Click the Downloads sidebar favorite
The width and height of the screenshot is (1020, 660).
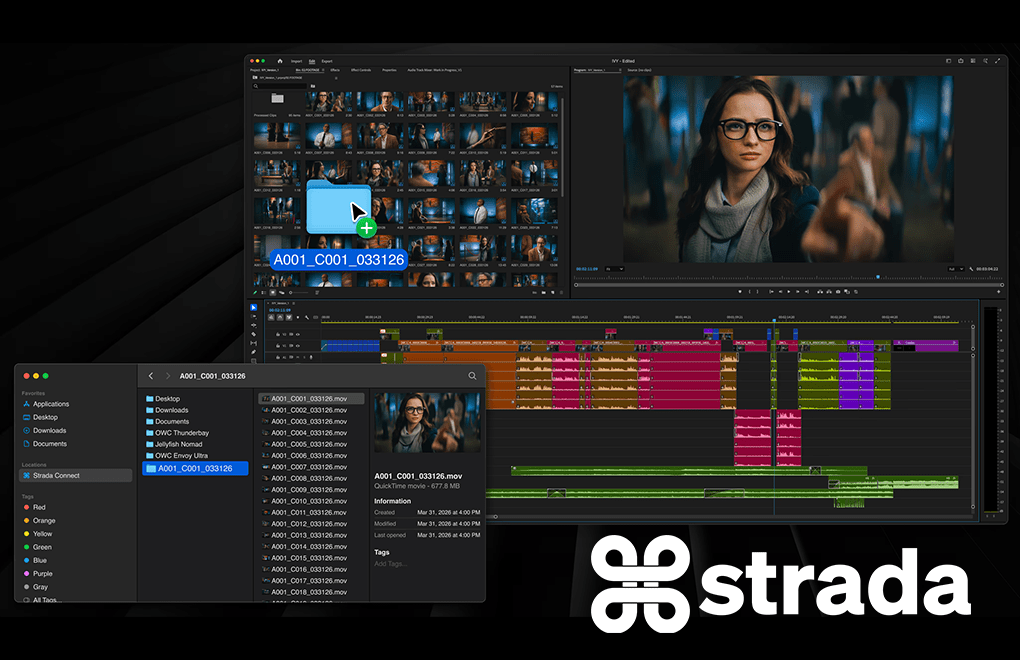[x=50, y=430]
